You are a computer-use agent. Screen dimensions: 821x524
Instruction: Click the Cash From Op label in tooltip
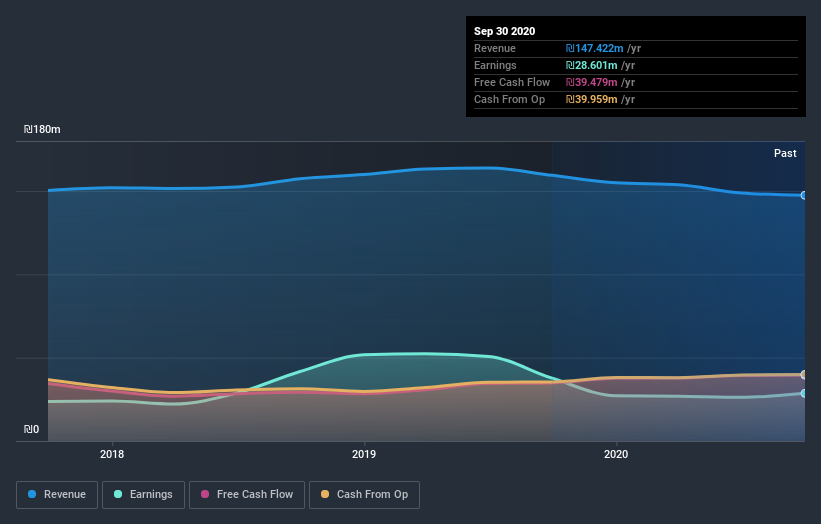tap(509, 99)
